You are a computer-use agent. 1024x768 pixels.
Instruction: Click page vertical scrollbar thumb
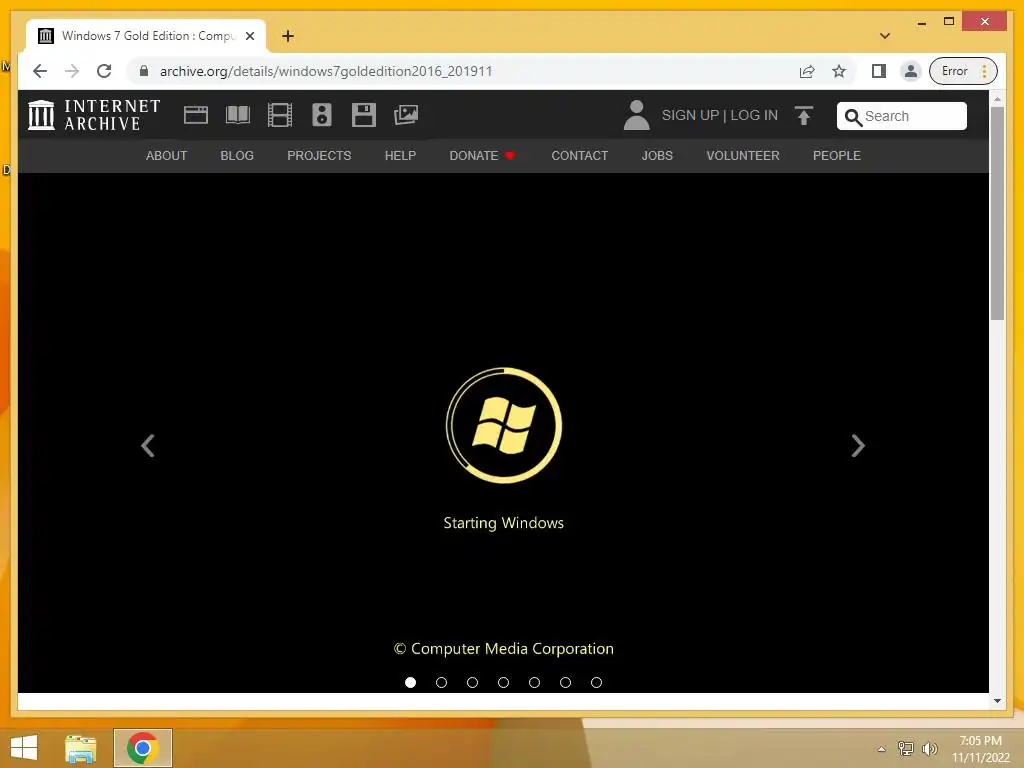click(x=997, y=213)
